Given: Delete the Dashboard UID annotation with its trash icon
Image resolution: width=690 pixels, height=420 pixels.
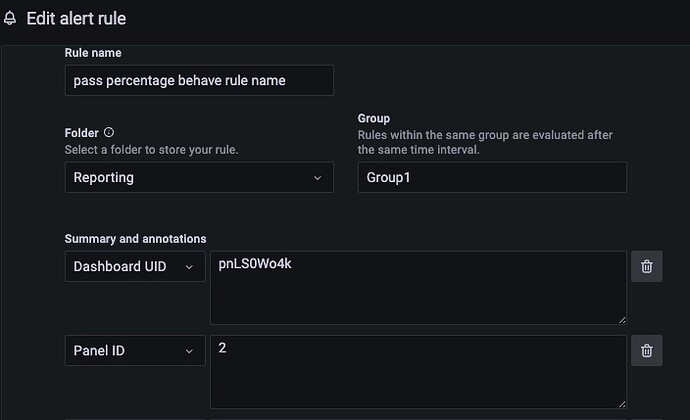Looking at the screenshot, I should [x=646, y=266].
